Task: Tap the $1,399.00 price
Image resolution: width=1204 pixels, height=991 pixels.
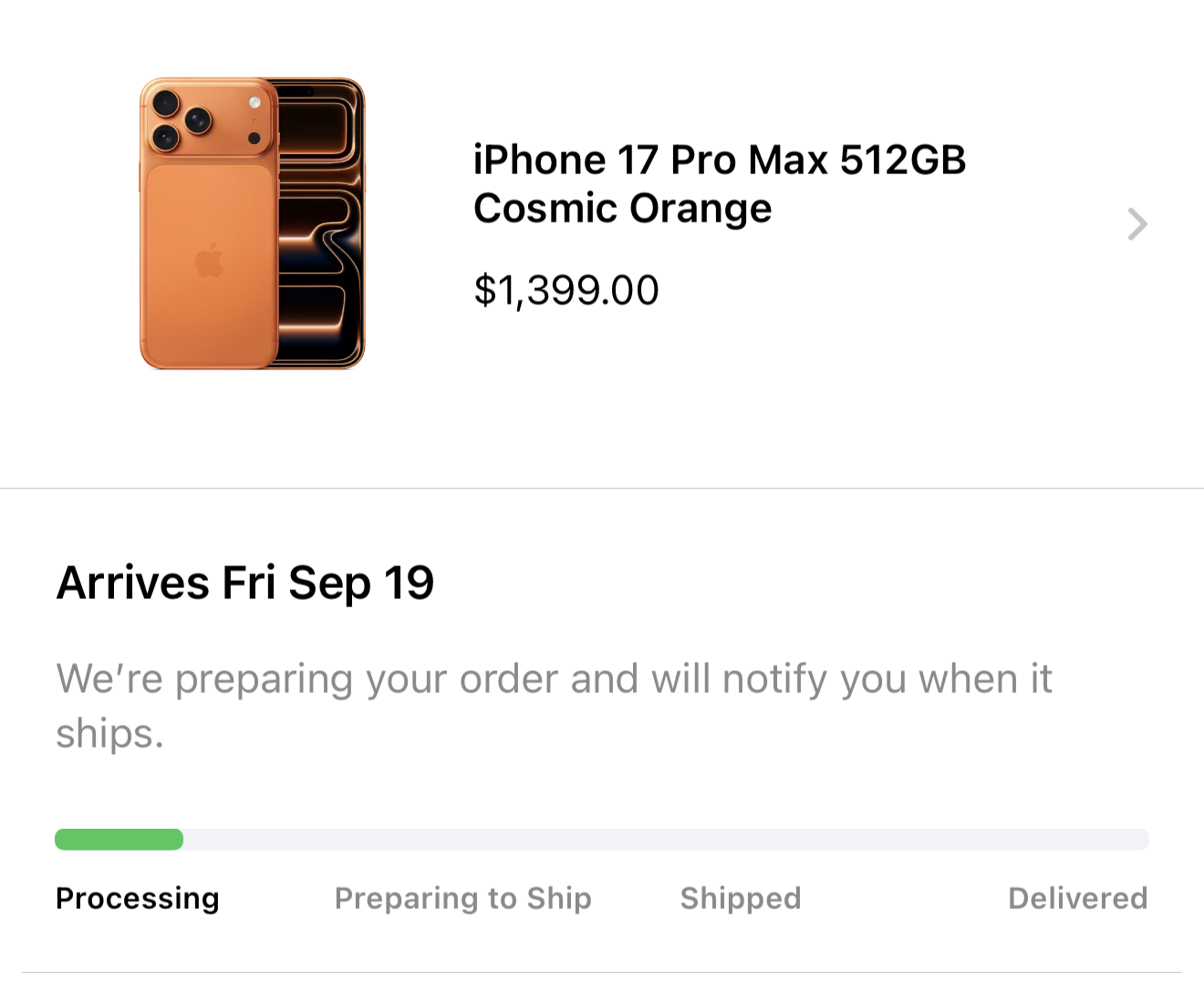Action: (x=566, y=291)
